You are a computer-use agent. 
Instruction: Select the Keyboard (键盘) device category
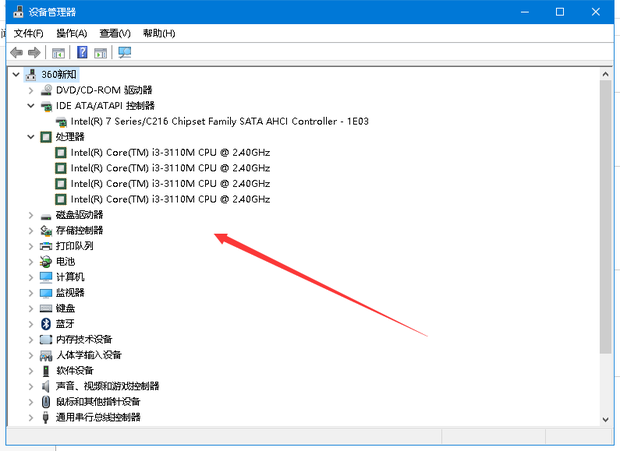[x=65, y=308]
